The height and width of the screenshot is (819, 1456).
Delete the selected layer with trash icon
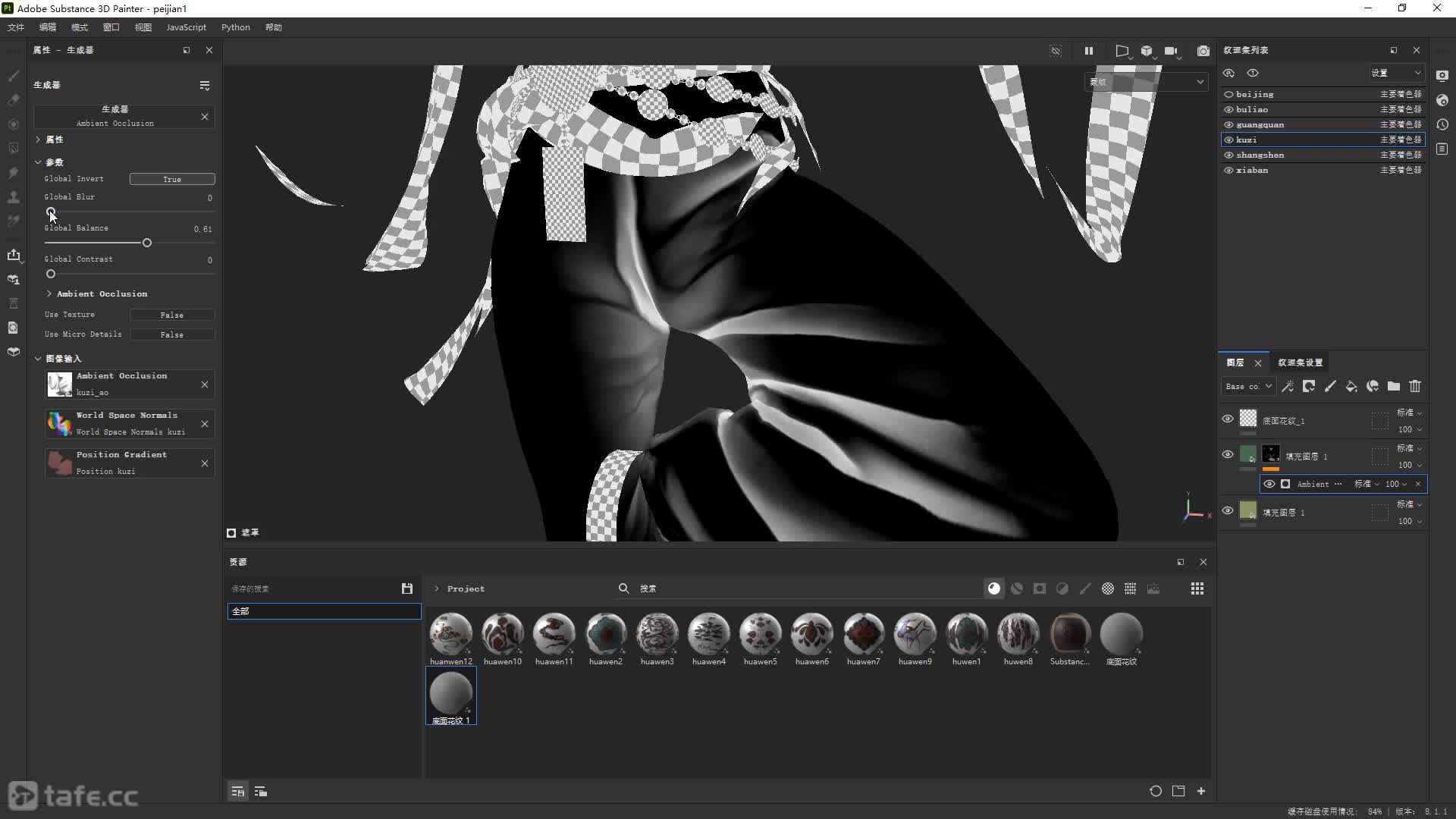1415,387
